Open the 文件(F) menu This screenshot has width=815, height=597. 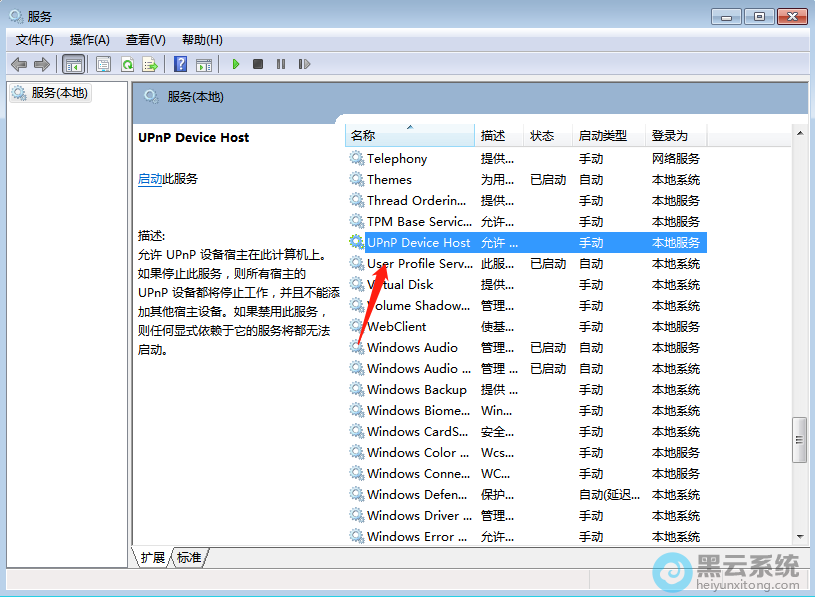pyautogui.click(x=35, y=40)
